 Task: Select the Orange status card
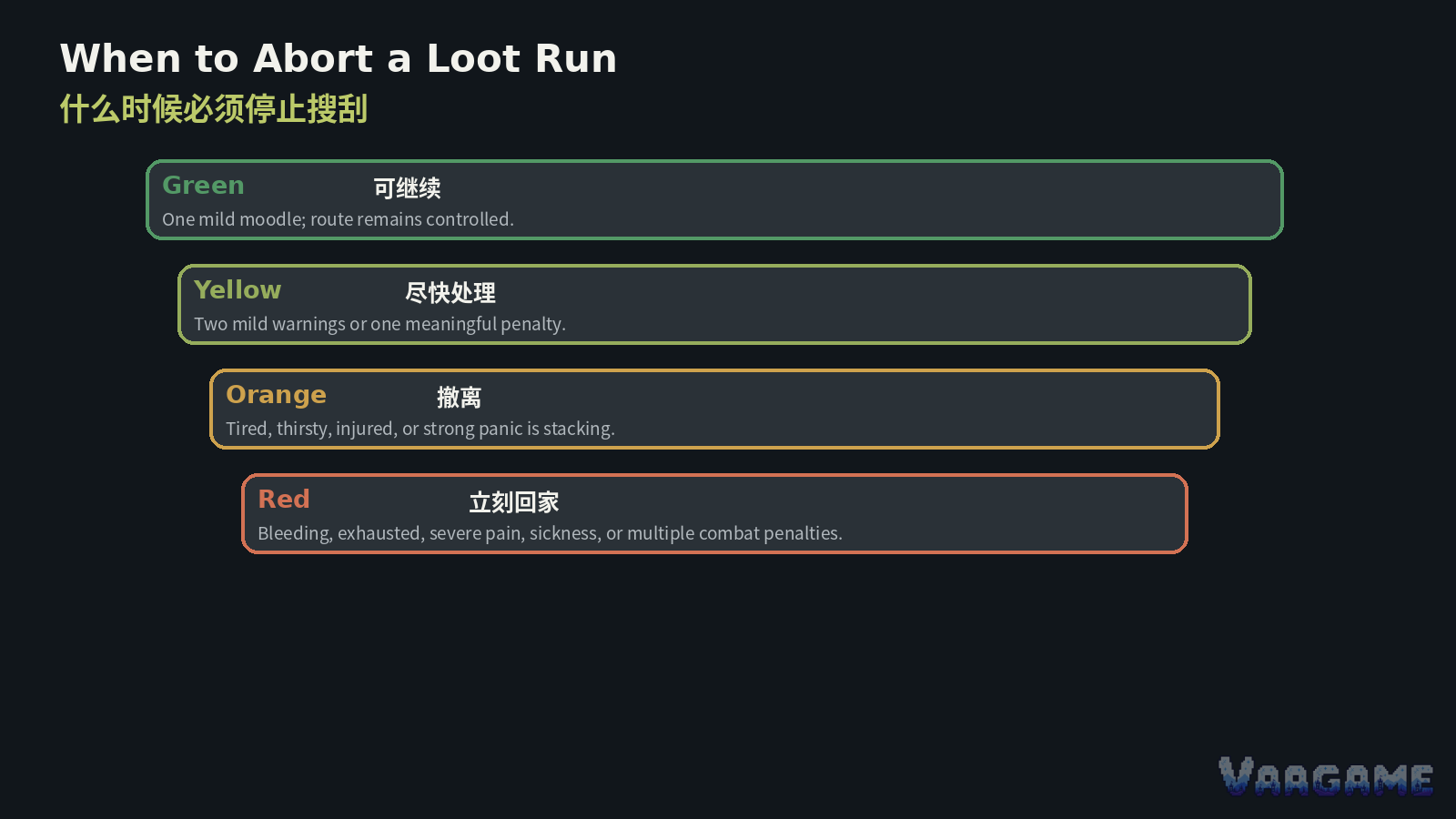coord(714,409)
